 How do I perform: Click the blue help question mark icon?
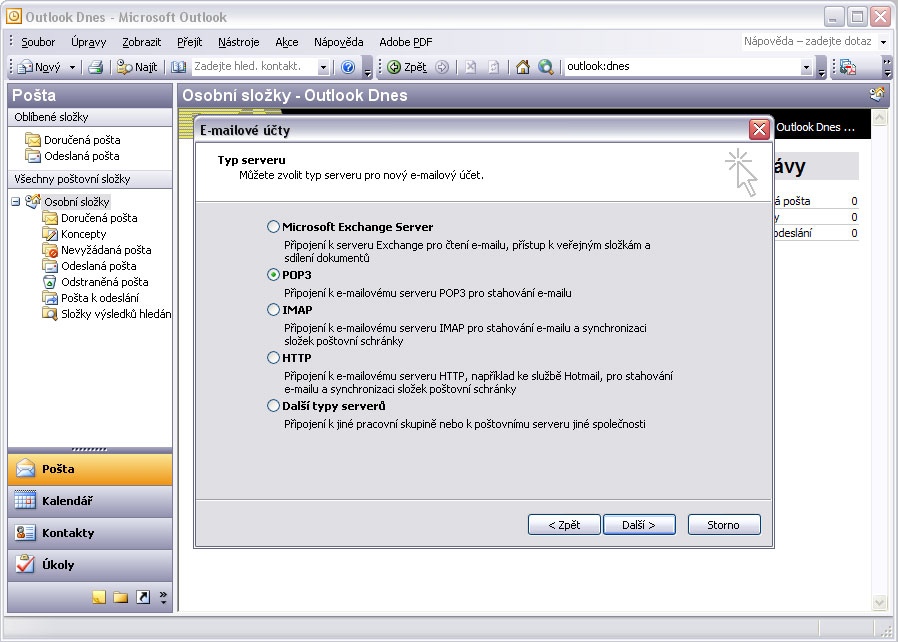348,67
